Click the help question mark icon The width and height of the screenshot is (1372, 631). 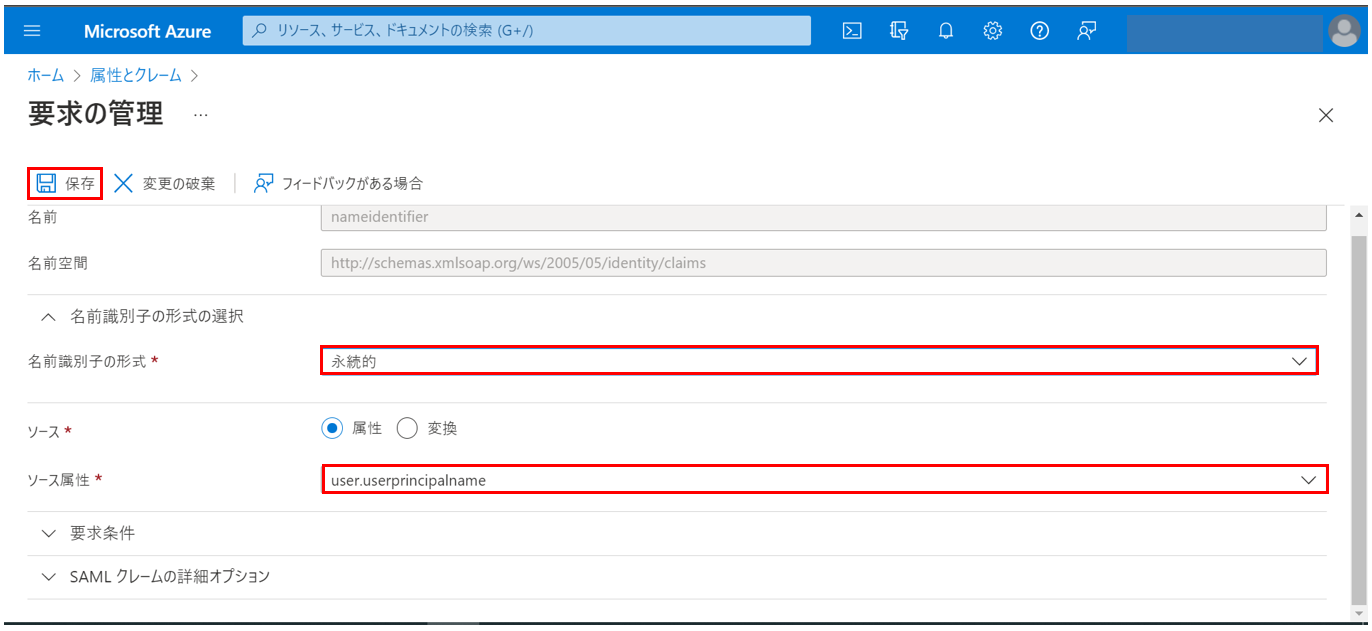(1039, 31)
